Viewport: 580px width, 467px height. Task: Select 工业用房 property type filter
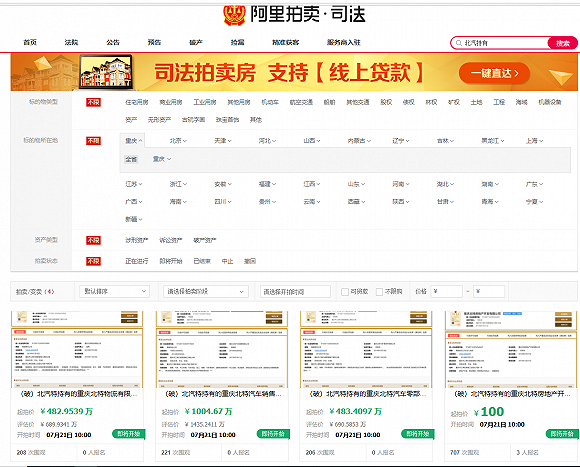[x=205, y=102]
